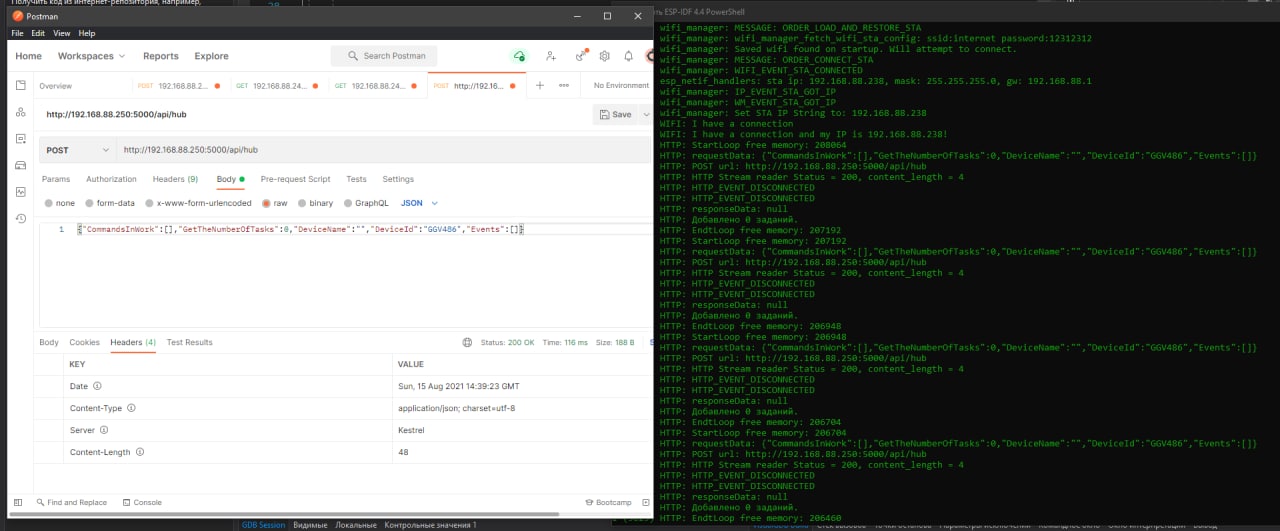Open the dropdown arrow next to Save
The image size is (1280, 531).
646,114
